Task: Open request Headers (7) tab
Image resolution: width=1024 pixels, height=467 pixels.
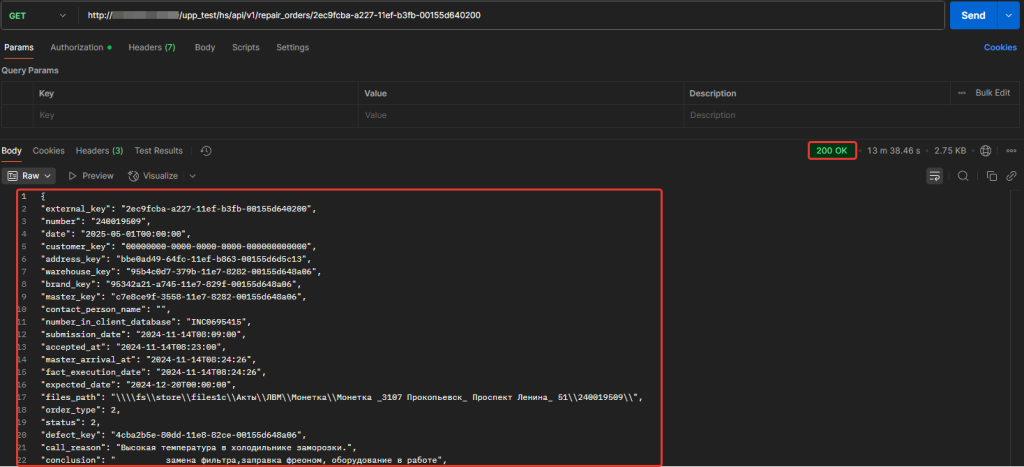Action: click(151, 47)
